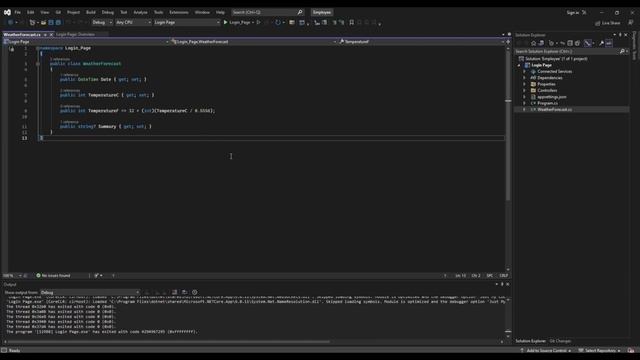Select Connected Services in Solution Explorer

tap(554, 71)
